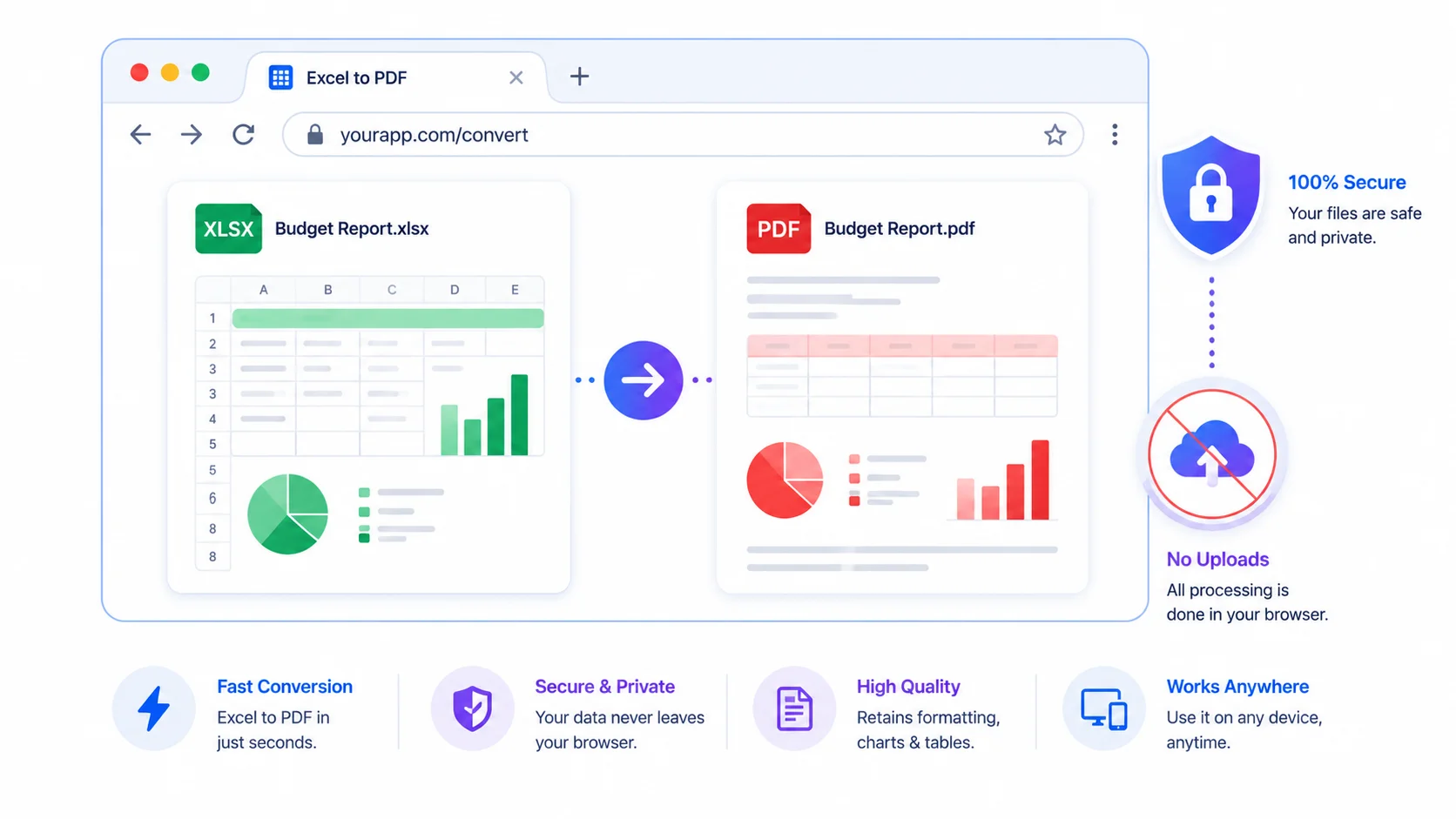This screenshot has width=1456, height=819.
Task: Click the green pie chart in the spreadsheet
Action: tap(287, 514)
